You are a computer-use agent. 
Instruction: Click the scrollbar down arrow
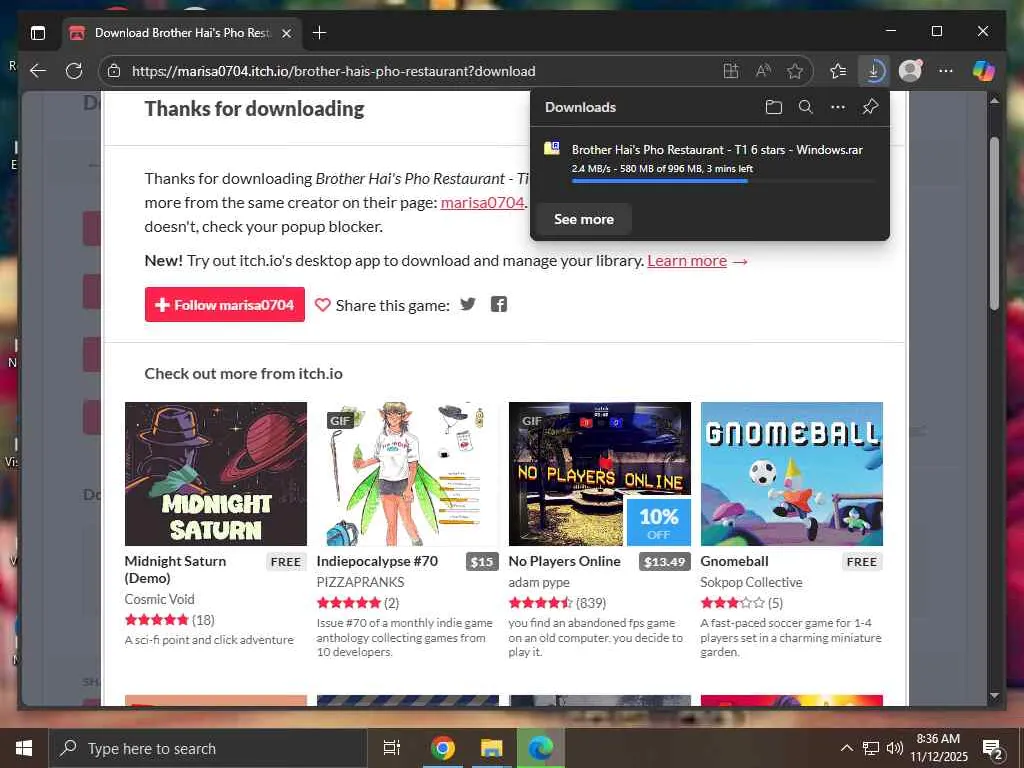[994, 696]
